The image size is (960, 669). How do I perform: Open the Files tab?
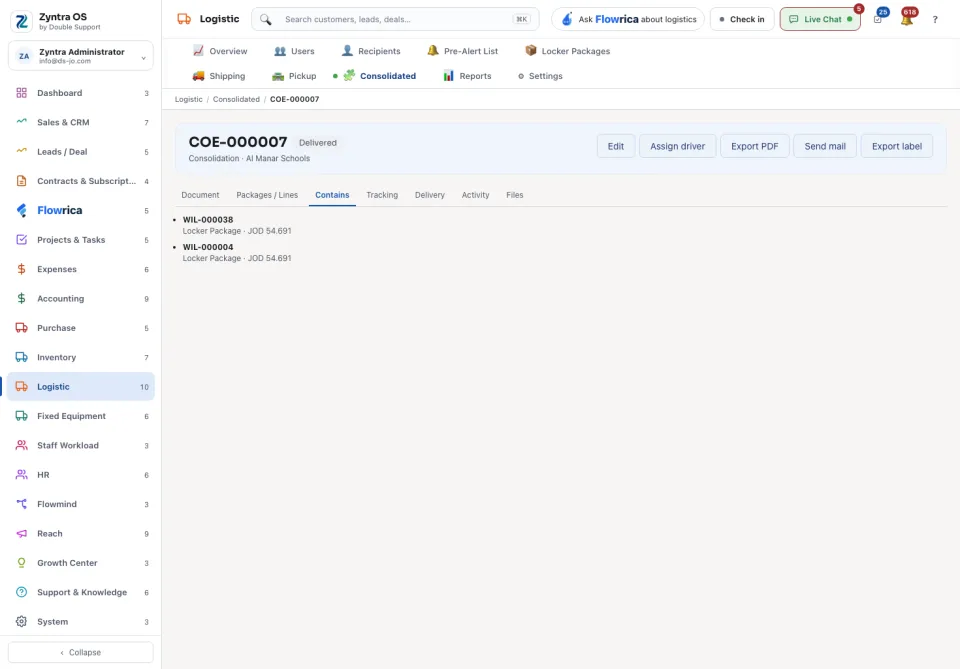click(x=515, y=195)
